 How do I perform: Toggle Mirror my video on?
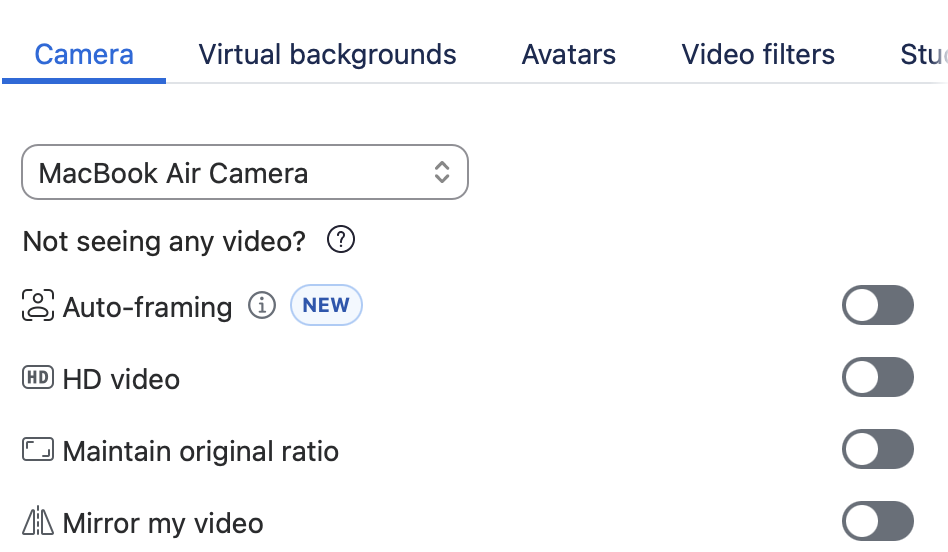coord(877,522)
